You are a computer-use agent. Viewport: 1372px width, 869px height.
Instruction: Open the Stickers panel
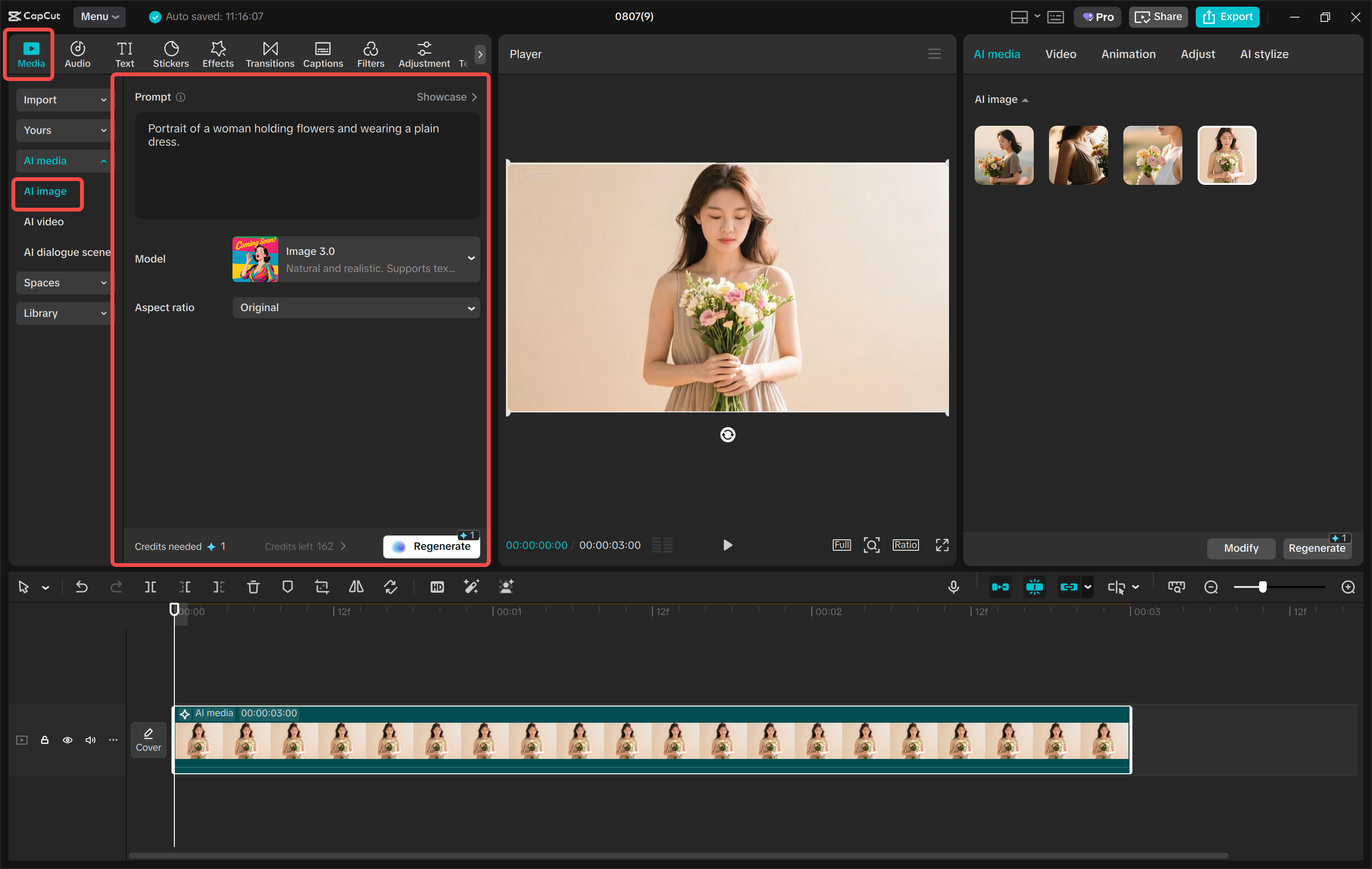(x=171, y=54)
